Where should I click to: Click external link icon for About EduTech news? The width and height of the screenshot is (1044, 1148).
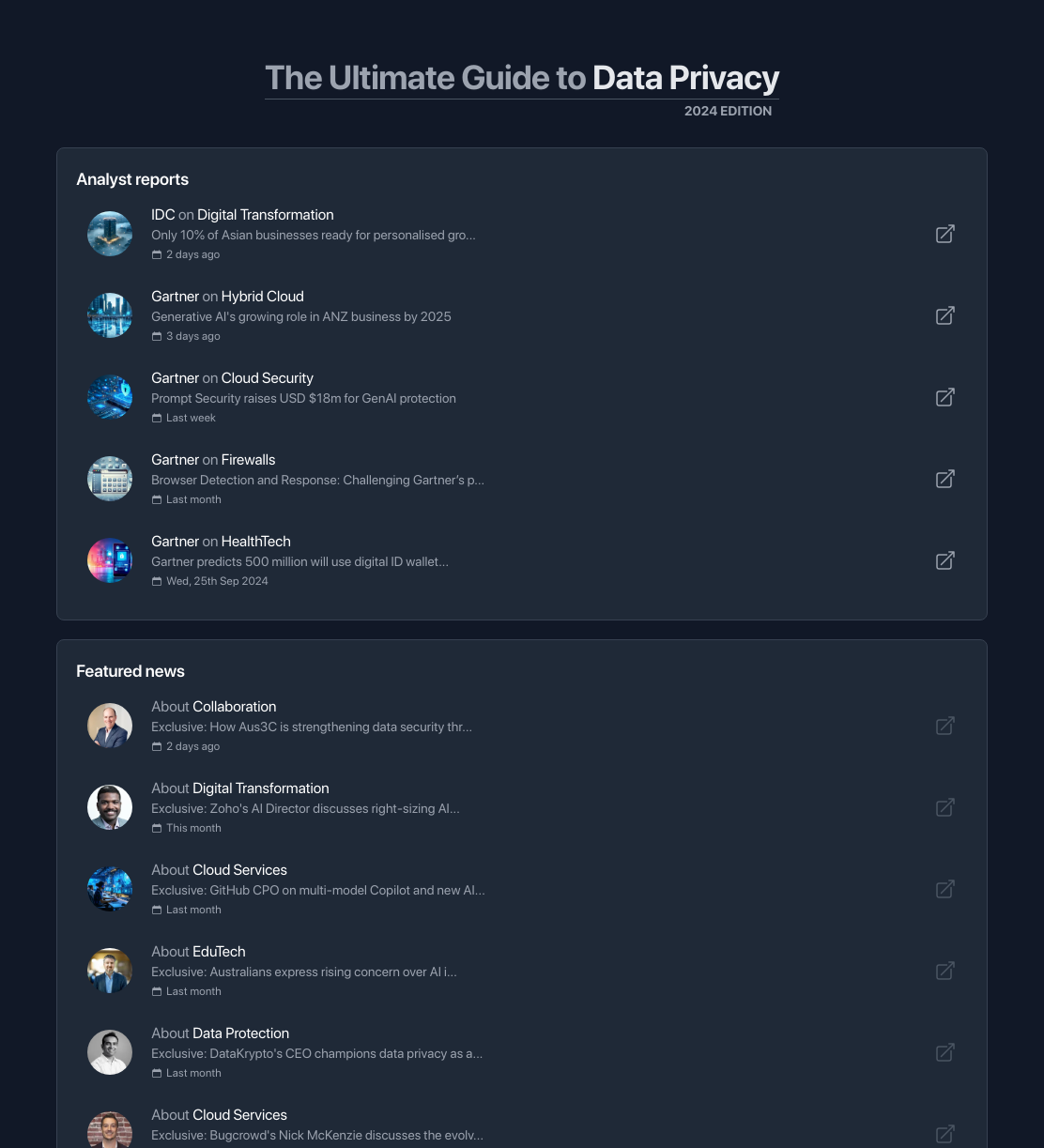pyautogui.click(x=945, y=971)
